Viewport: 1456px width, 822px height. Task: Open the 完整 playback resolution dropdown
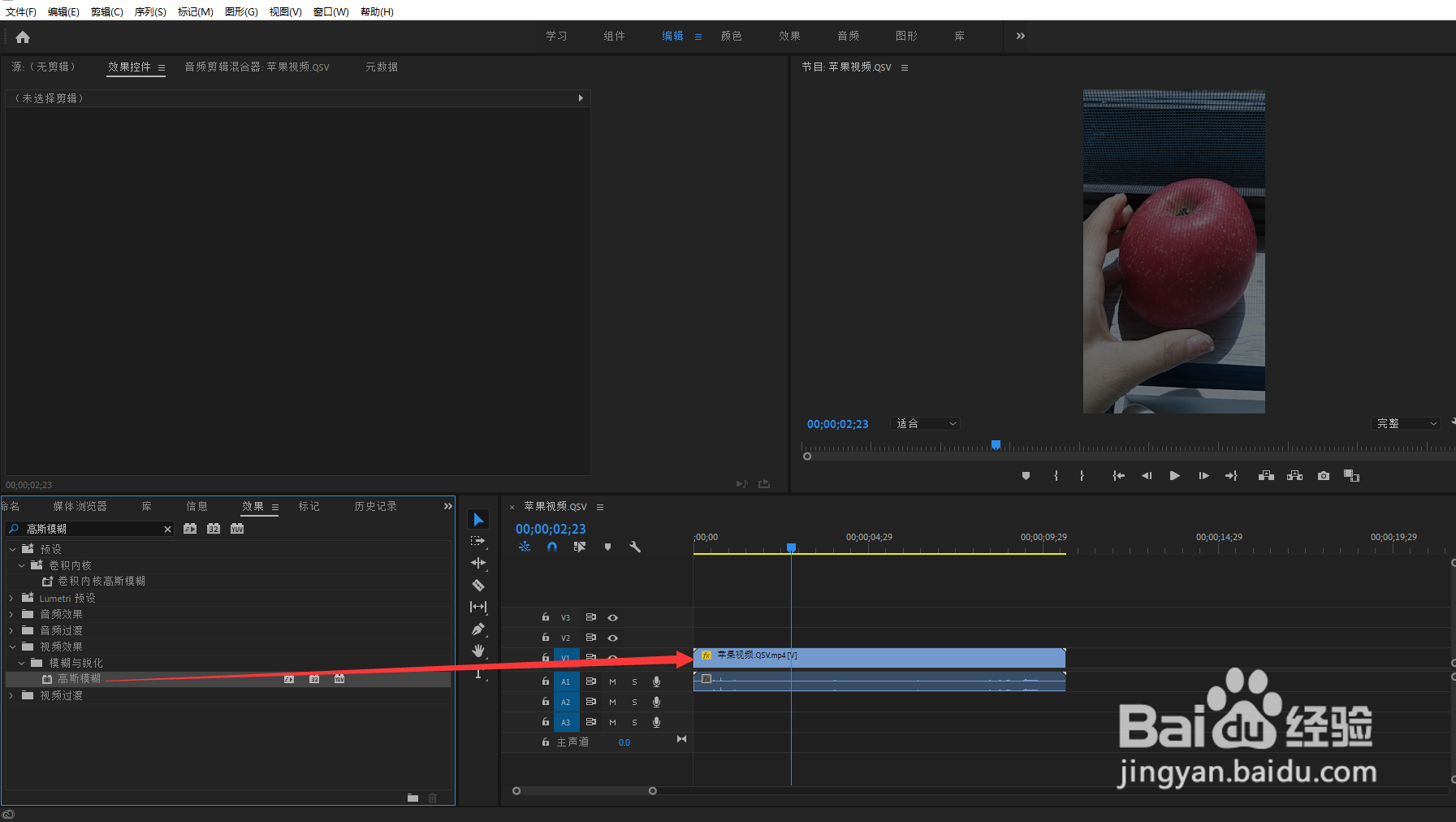[1406, 424]
